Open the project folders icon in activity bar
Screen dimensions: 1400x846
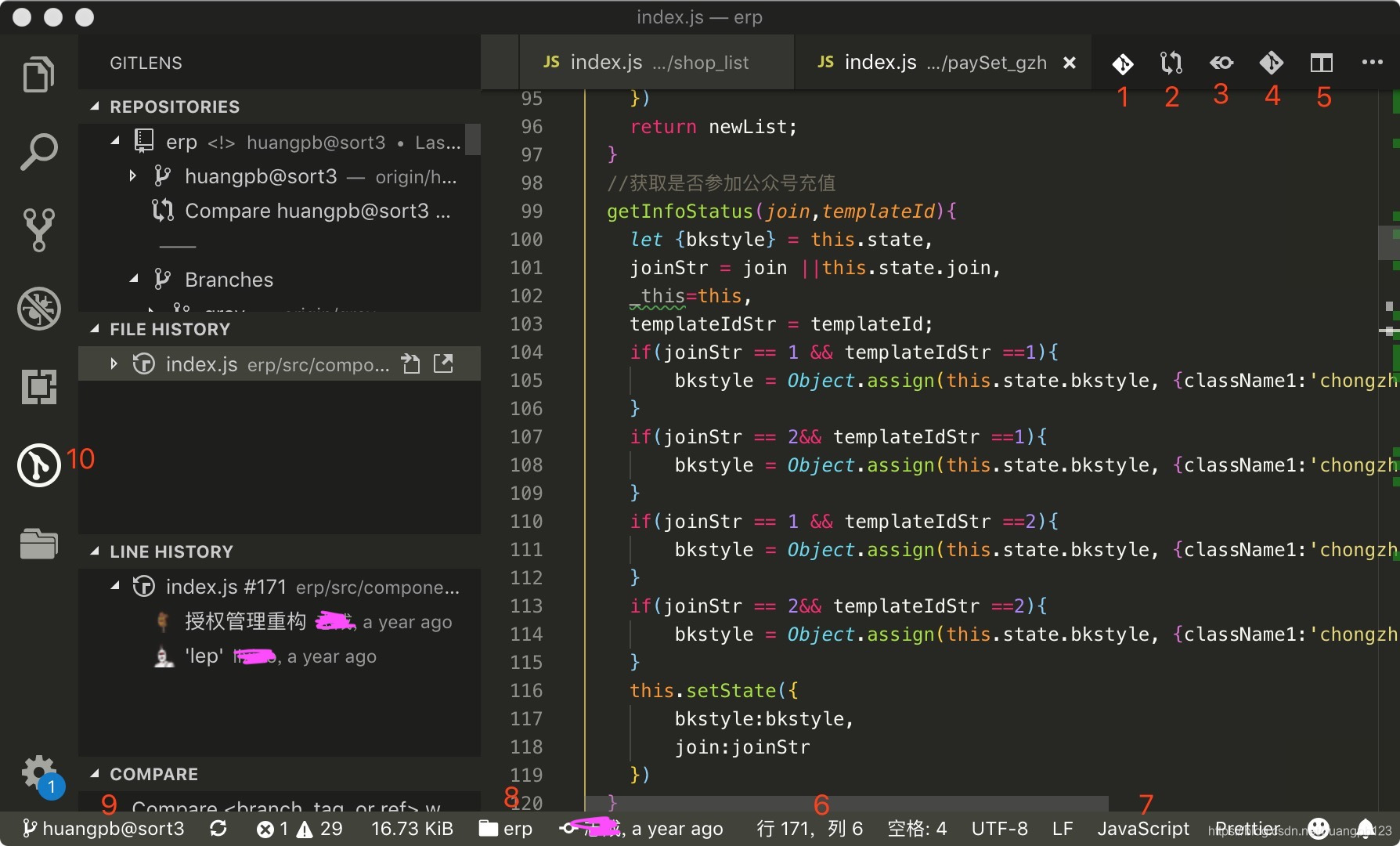pos(38,543)
